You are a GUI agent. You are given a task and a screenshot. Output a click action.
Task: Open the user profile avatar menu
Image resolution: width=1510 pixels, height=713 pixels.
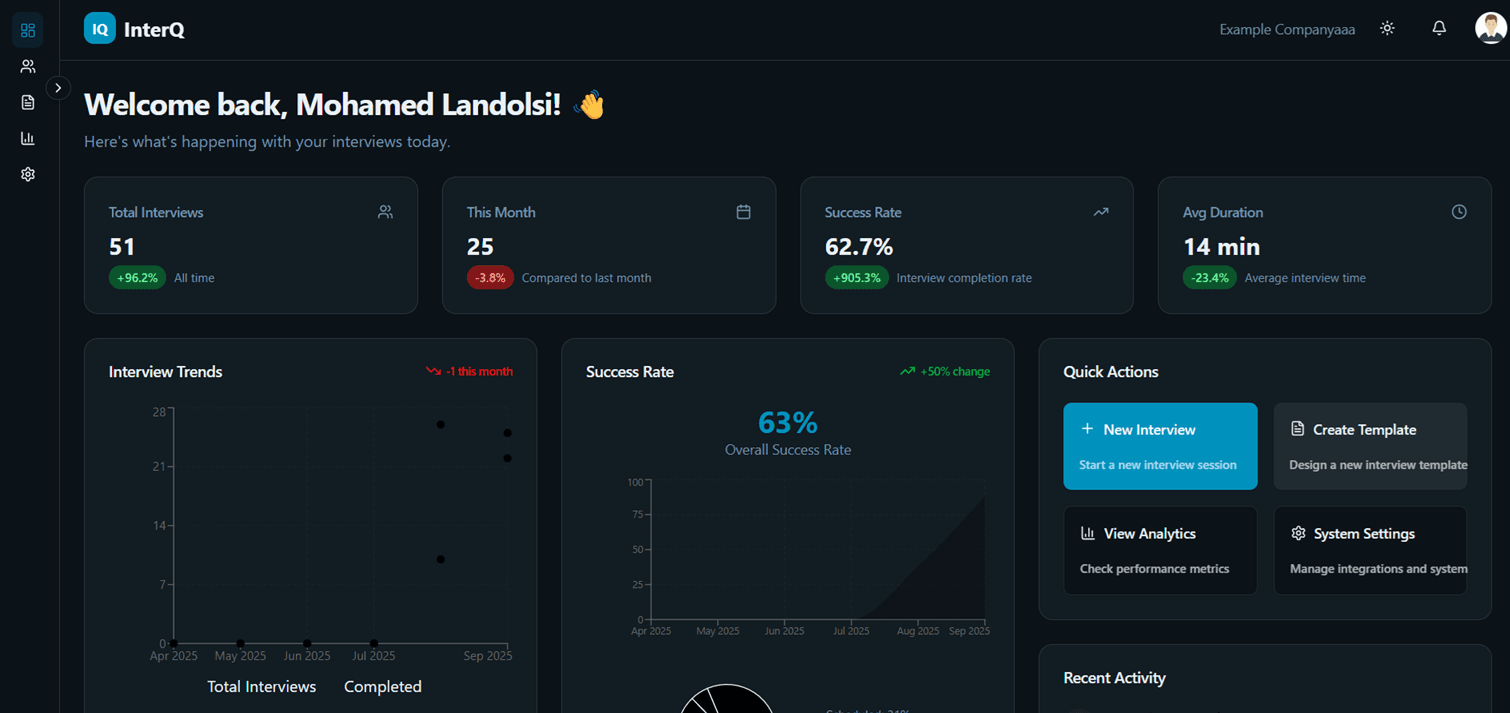pos(1490,28)
